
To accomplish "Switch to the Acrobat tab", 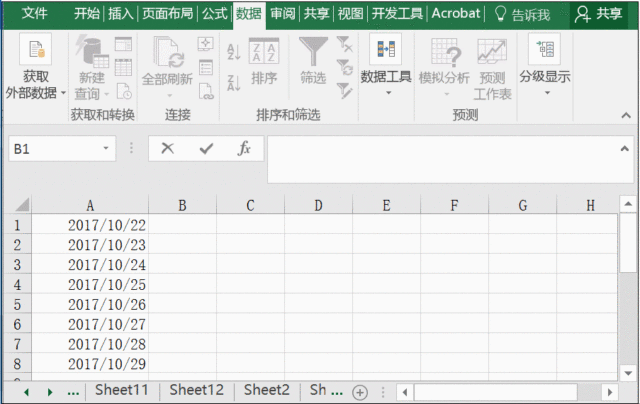I will (456, 14).
